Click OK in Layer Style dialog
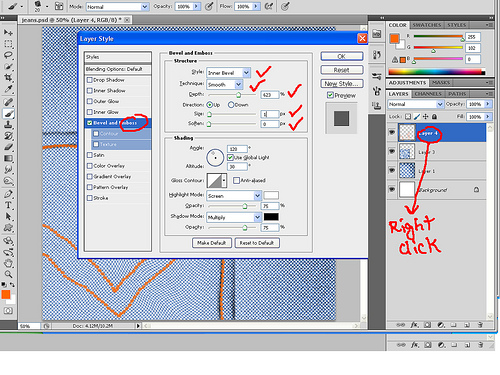Screen dimensions: 500x375 pyautogui.click(x=342, y=56)
